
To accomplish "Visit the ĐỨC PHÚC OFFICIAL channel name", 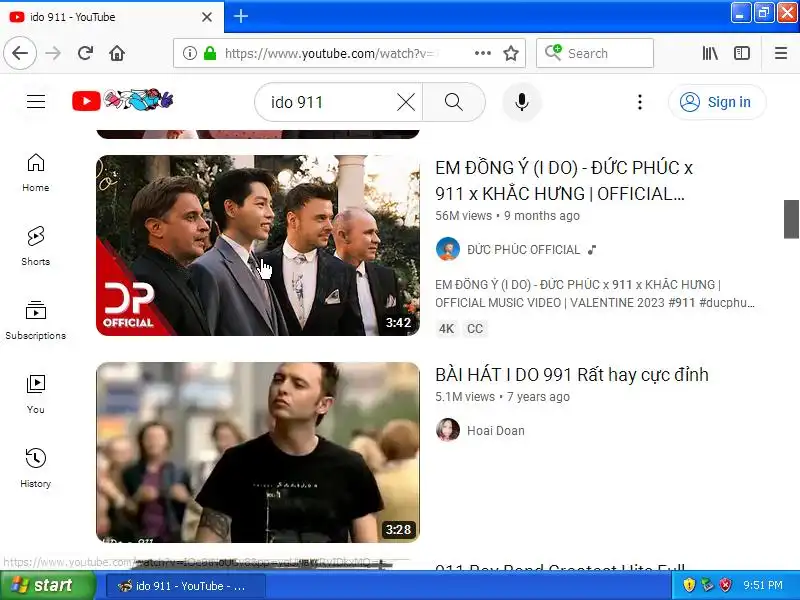I will 523,249.
